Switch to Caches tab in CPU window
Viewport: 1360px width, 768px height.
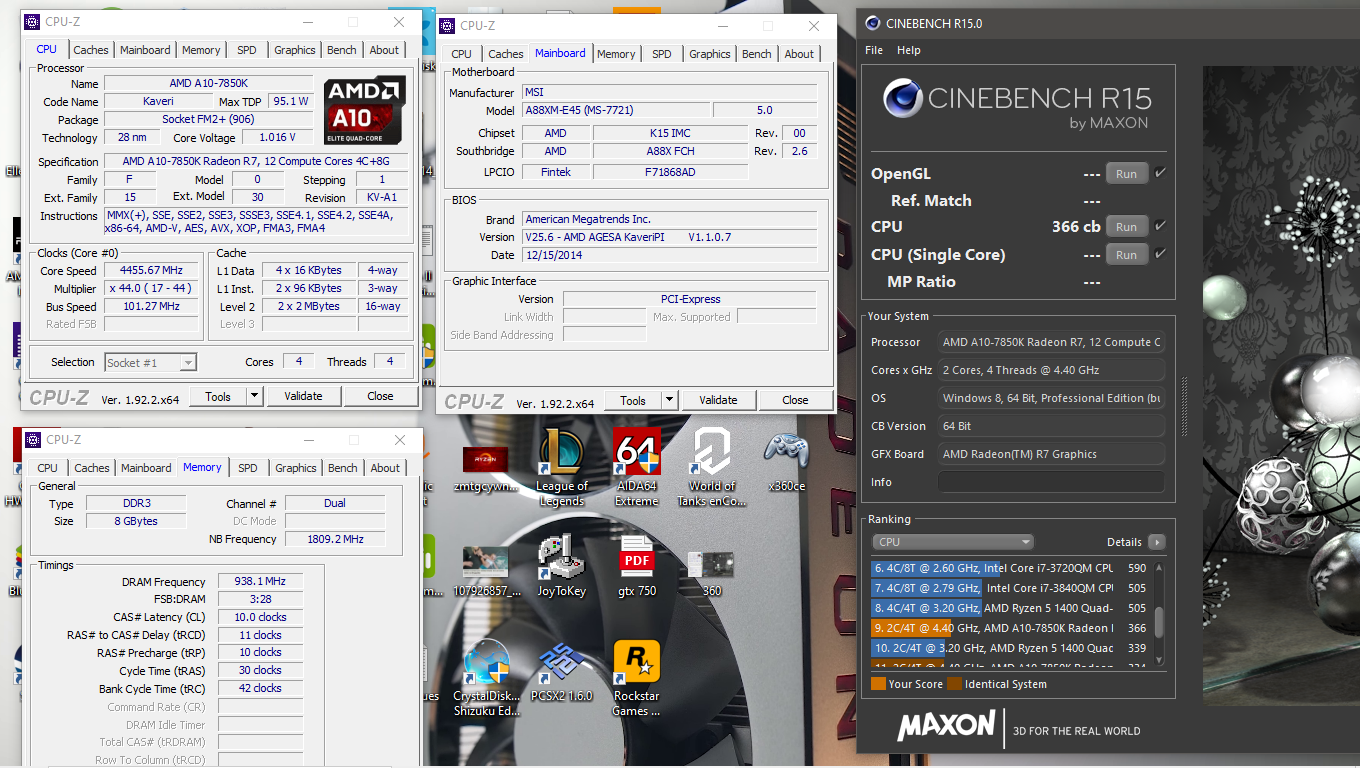click(91, 50)
